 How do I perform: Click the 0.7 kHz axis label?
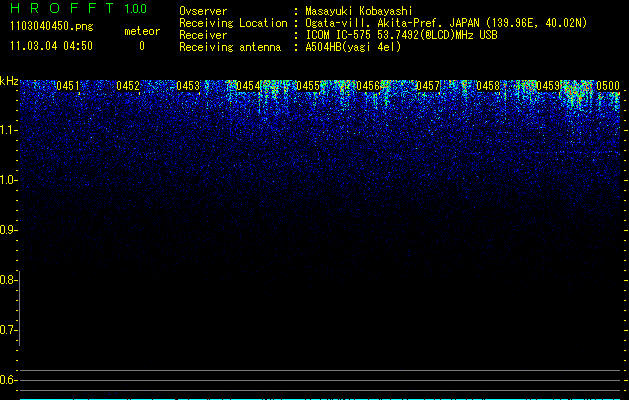pyautogui.click(x=8, y=330)
